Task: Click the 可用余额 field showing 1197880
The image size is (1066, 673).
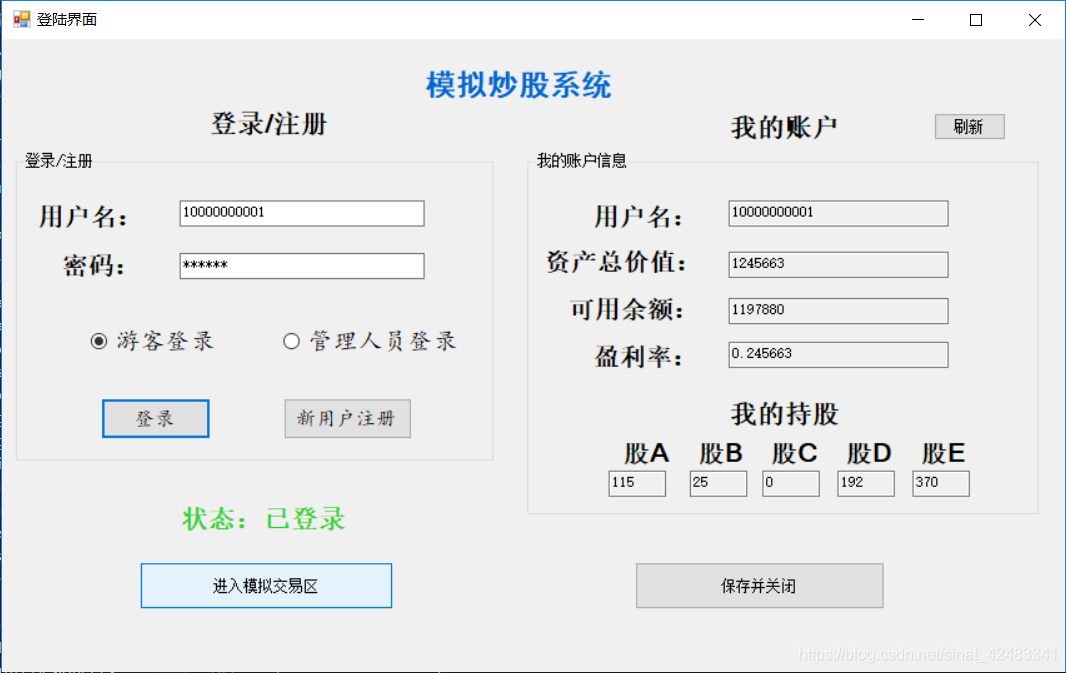Action: coord(837,310)
